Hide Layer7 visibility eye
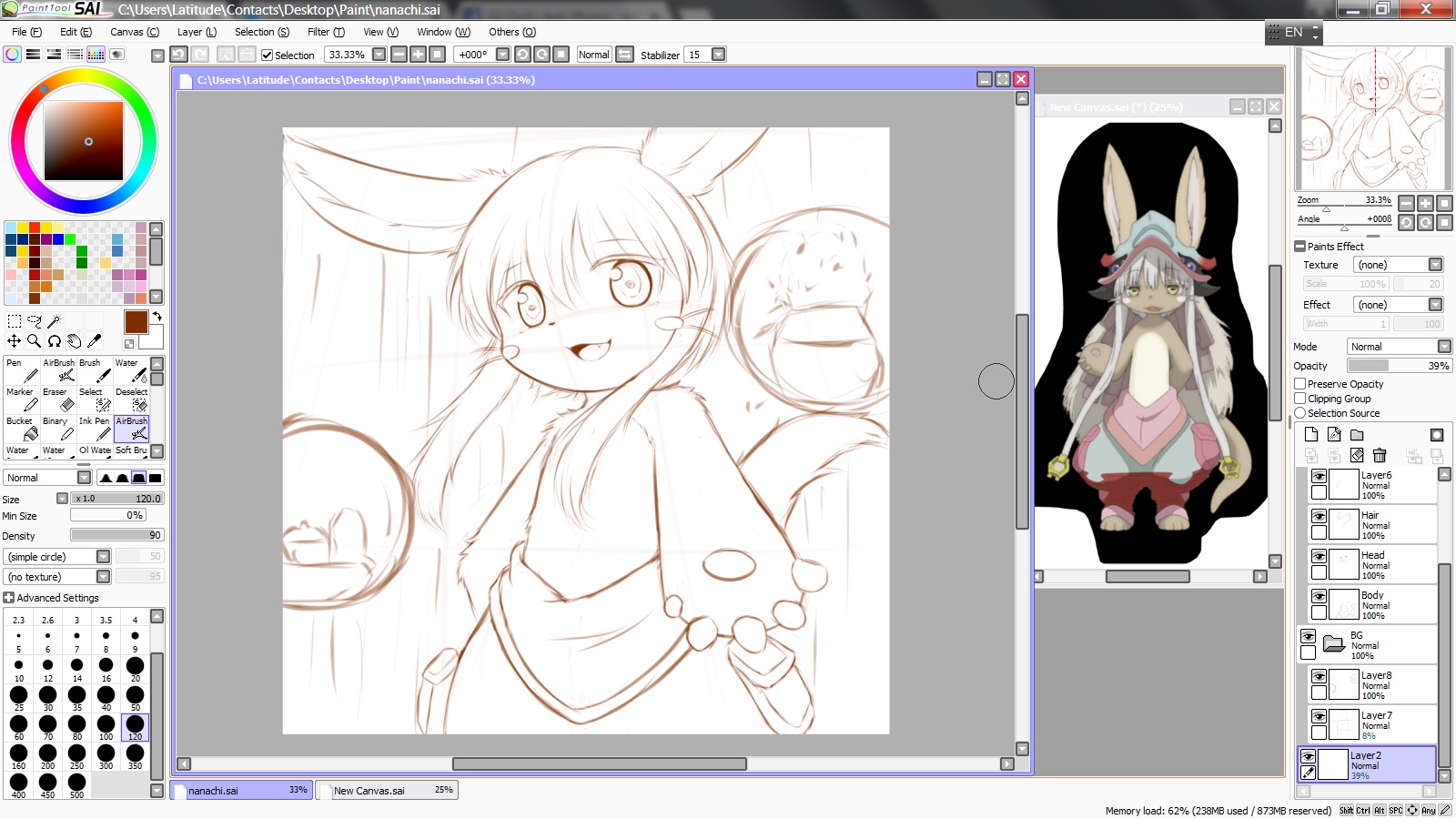 (1319, 716)
